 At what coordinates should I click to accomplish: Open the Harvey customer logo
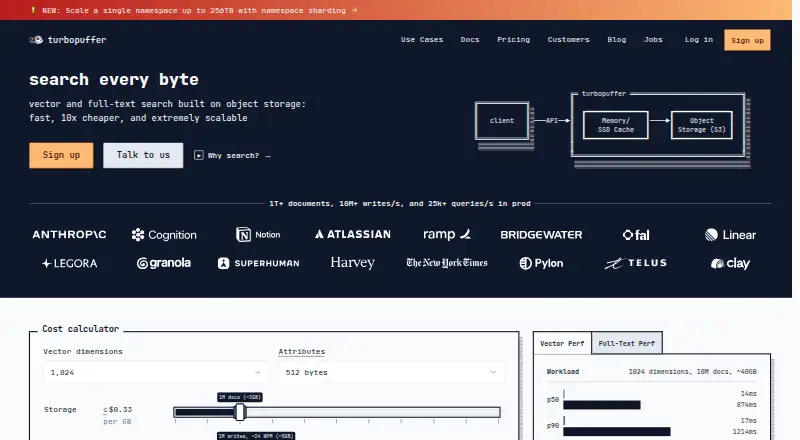(x=353, y=263)
